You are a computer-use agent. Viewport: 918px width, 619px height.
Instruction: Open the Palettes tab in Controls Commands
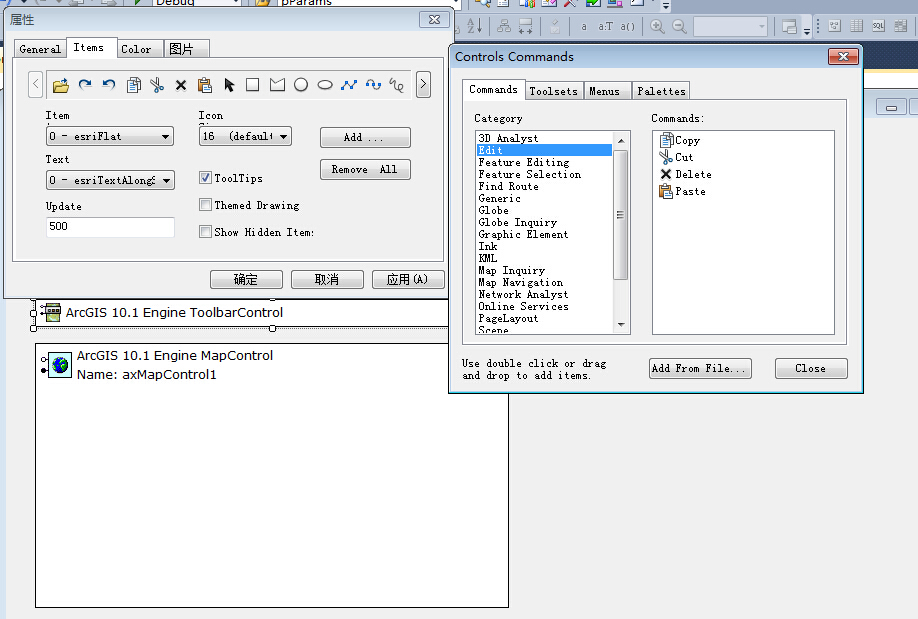pos(661,91)
